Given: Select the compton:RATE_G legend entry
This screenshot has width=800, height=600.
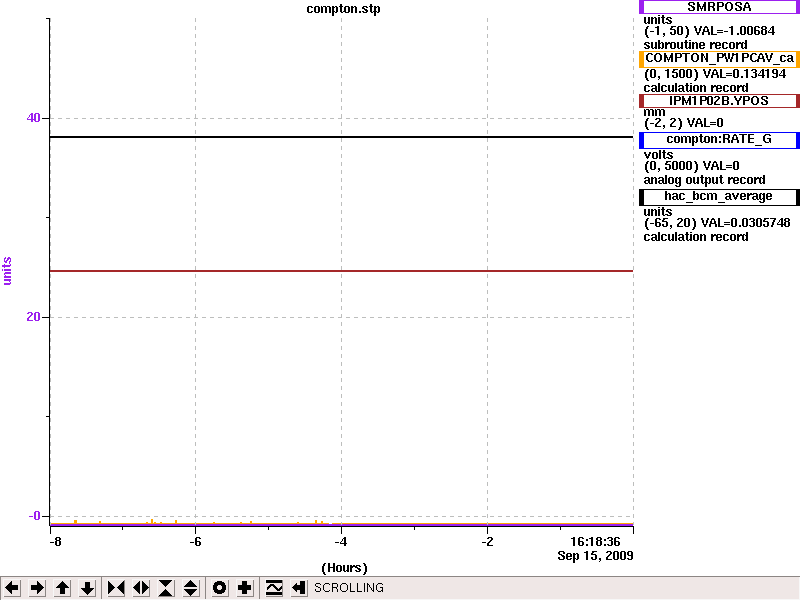Looking at the screenshot, I should tap(719, 139).
